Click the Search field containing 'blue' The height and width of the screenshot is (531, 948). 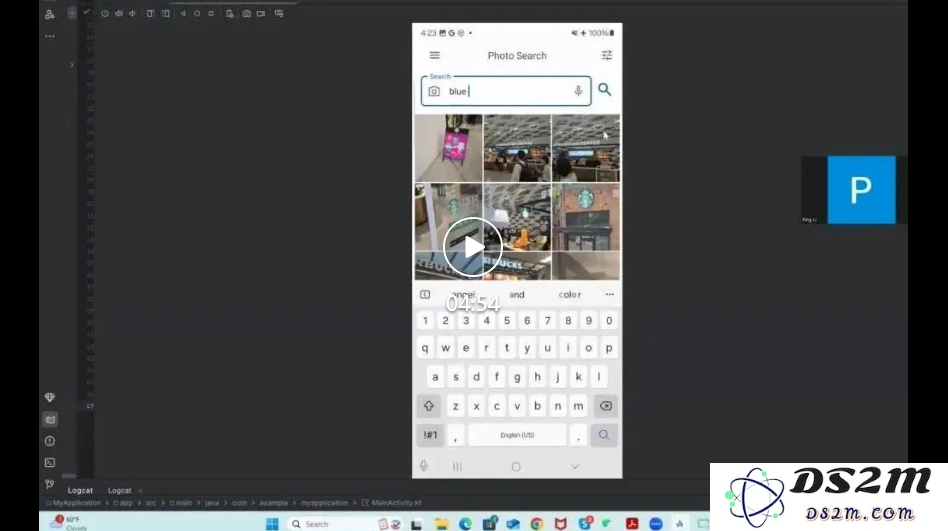pyautogui.click(x=506, y=91)
